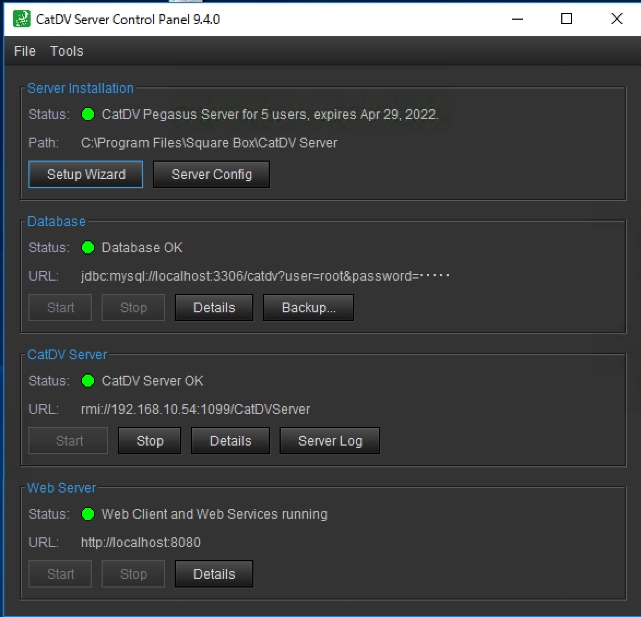Click the 'Web Server' section heading
This screenshot has width=641, height=617.
click(x=61, y=488)
